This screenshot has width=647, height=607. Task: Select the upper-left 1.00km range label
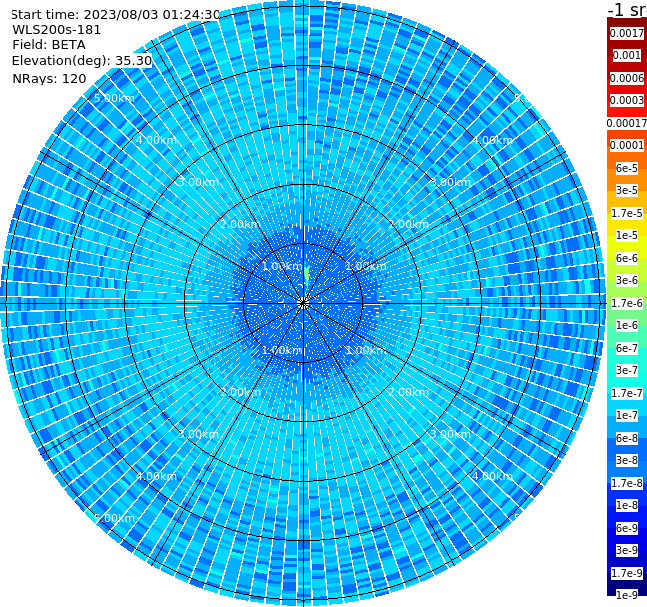pos(282,266)
